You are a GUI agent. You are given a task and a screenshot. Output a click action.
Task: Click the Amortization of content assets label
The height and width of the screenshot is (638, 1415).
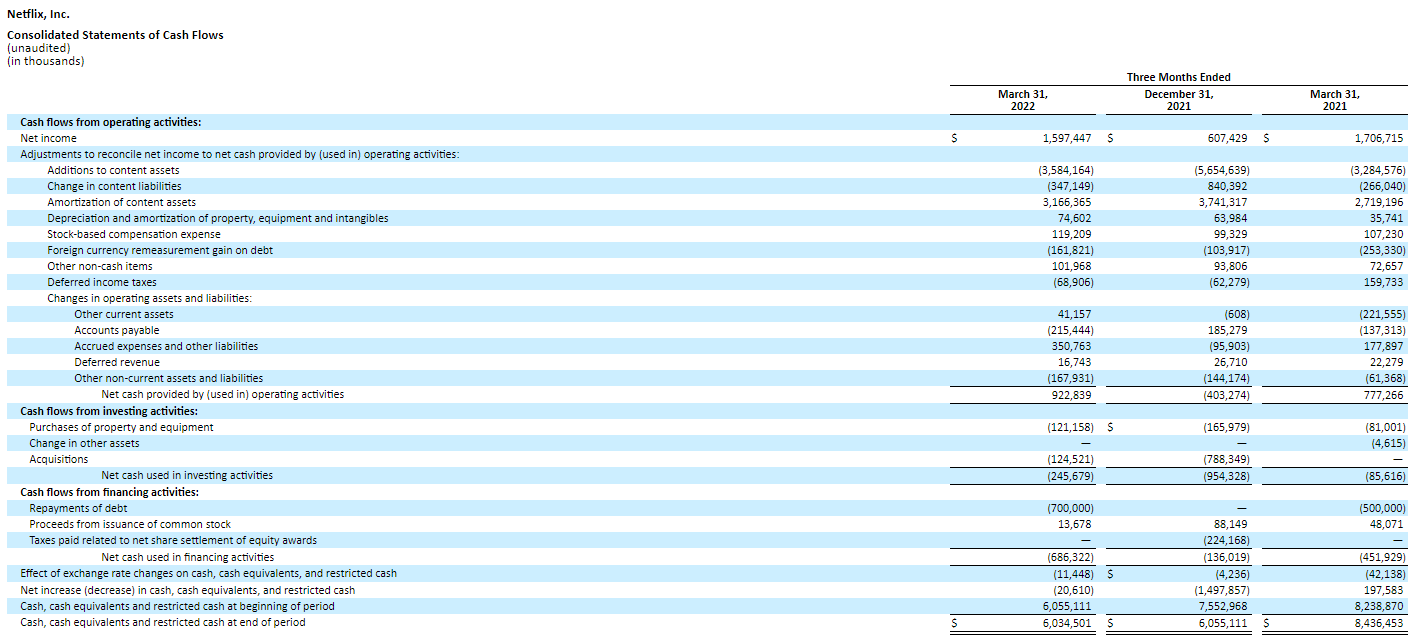(121, 202)
